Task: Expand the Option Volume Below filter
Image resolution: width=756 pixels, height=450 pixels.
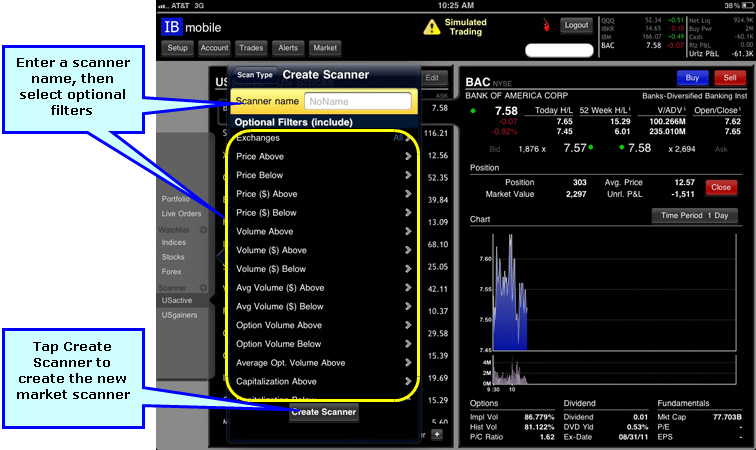Action: [323, 344]
